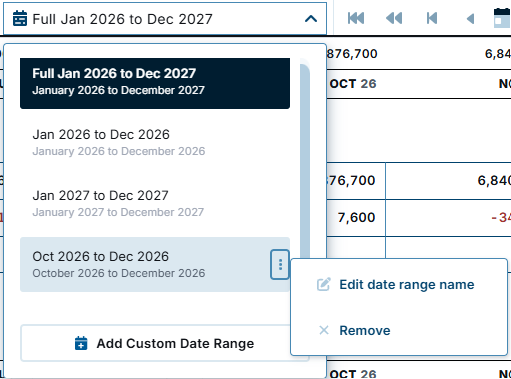This screenshot has height=379, width=511.
Task: Choose Edit date range name
Action: [399, 284]
